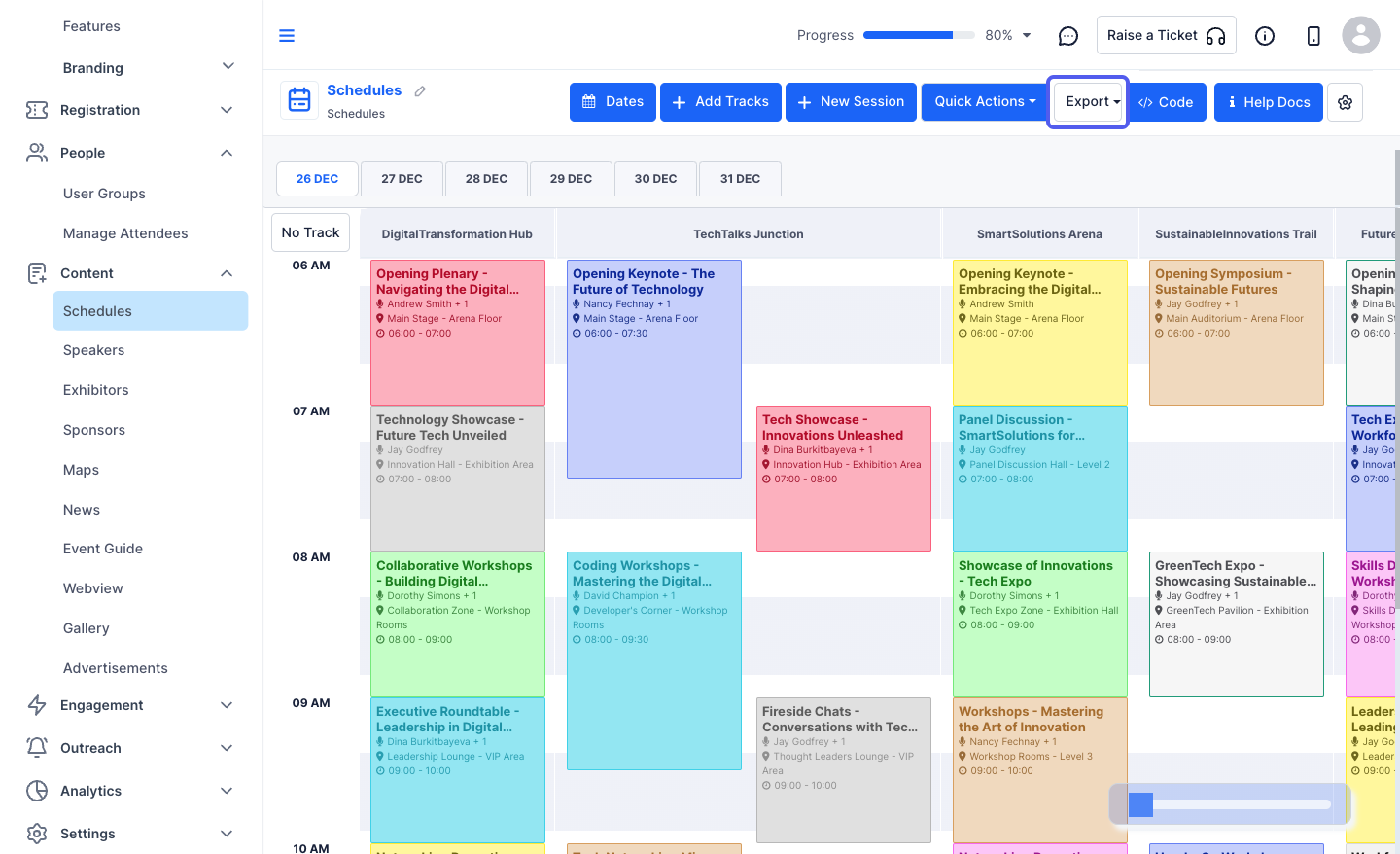This screenshot has width=1400, height=854.
Task: Select Schedules in the sidebar
Action: [x=151, y=311]
